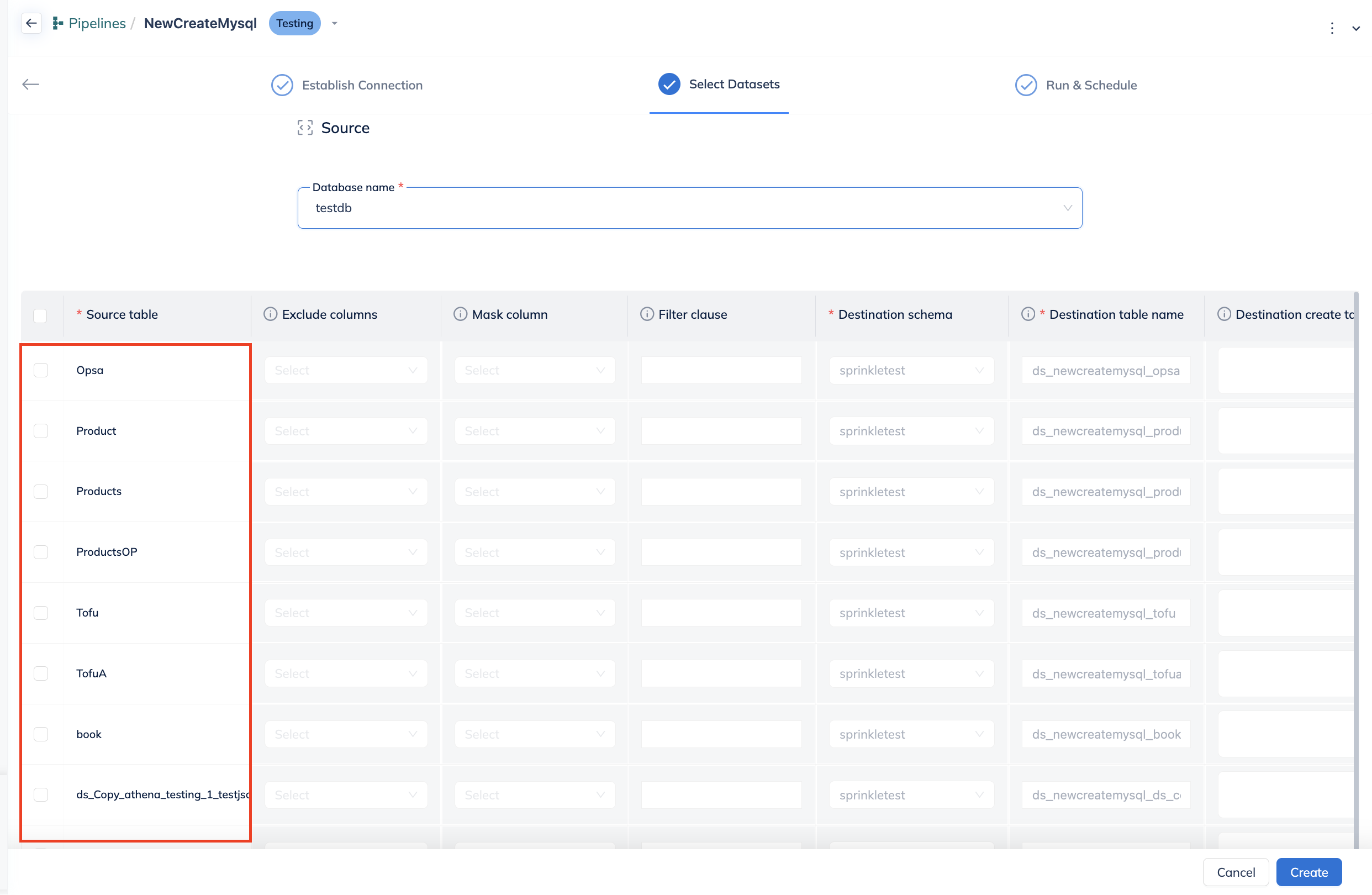The width and height of the screenshot is (1372, 895).
Task: Open Destination schema dropdown for book
Action: pos(911,734)
